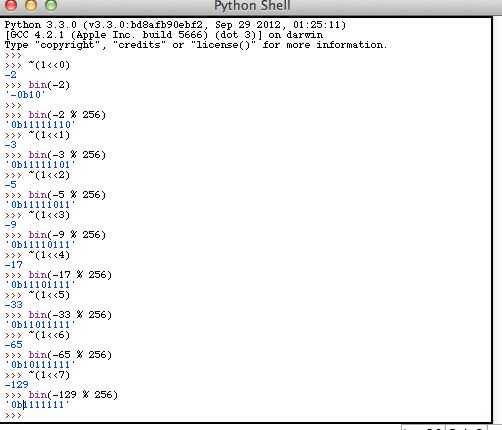Image resolution: width=502 pixels, height=430 pixels.
Task: Click the -129 output value
Action: 17,385
